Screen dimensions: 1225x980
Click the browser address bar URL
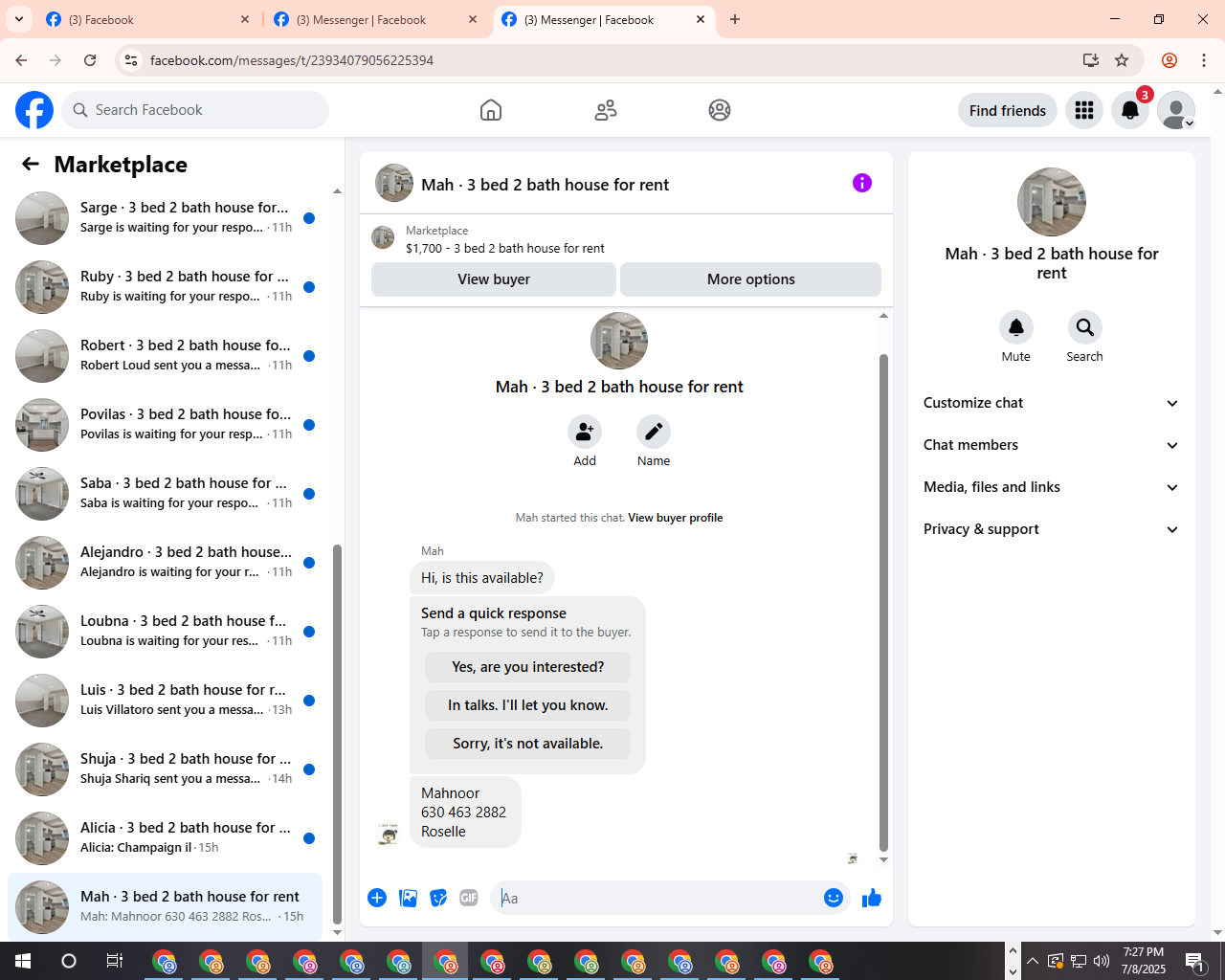click(292, 60)
